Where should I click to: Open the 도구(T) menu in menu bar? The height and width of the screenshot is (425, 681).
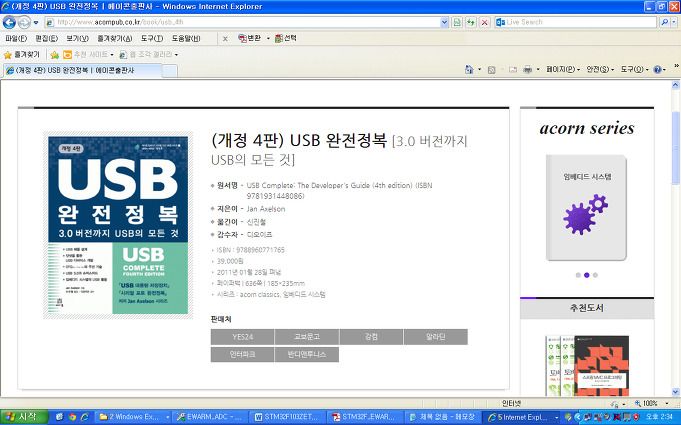(x=152, y=39)
